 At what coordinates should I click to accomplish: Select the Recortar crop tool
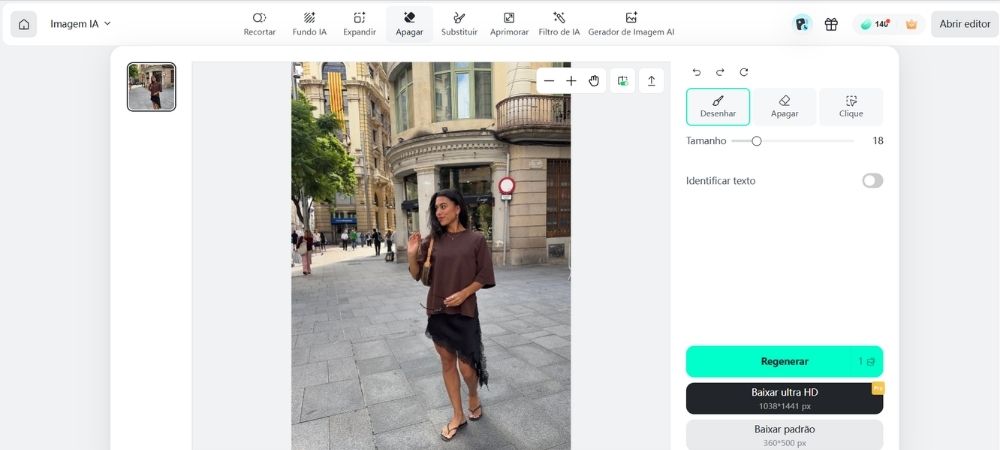260,24
